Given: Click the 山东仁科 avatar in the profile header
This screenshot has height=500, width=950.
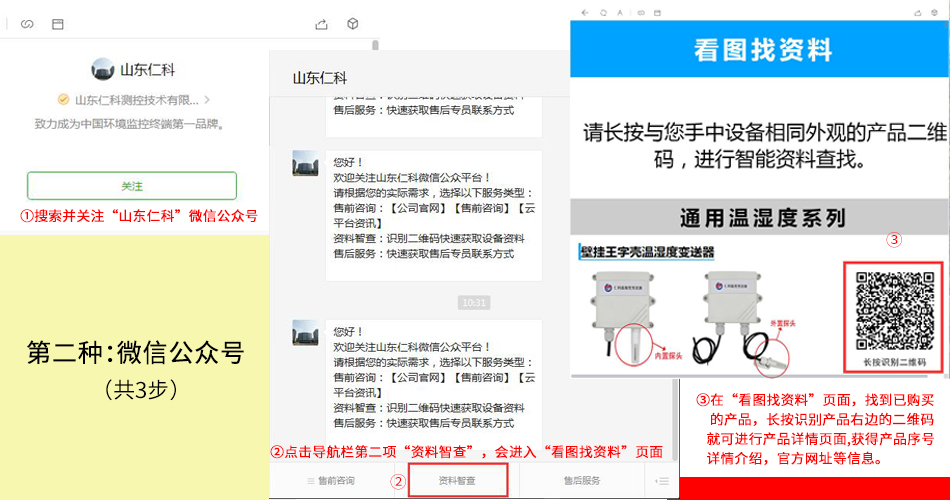Looking at the screenshot, I should [103, 70].
